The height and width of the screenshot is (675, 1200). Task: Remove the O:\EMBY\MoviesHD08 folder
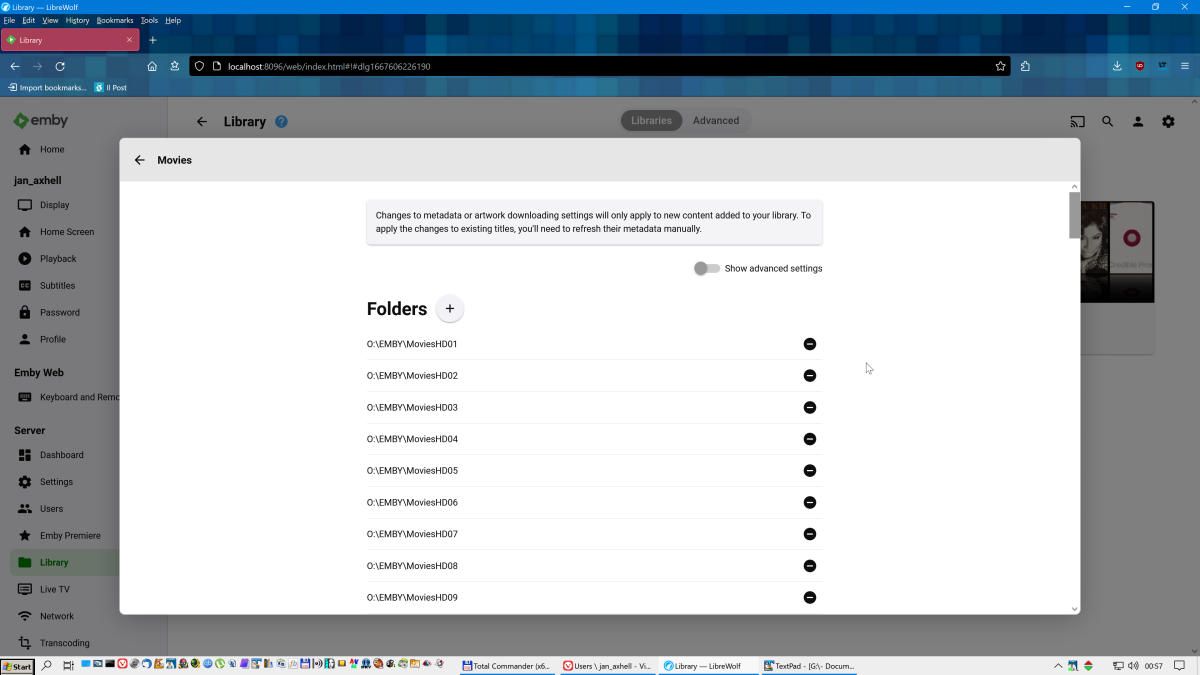click(810, 566)
